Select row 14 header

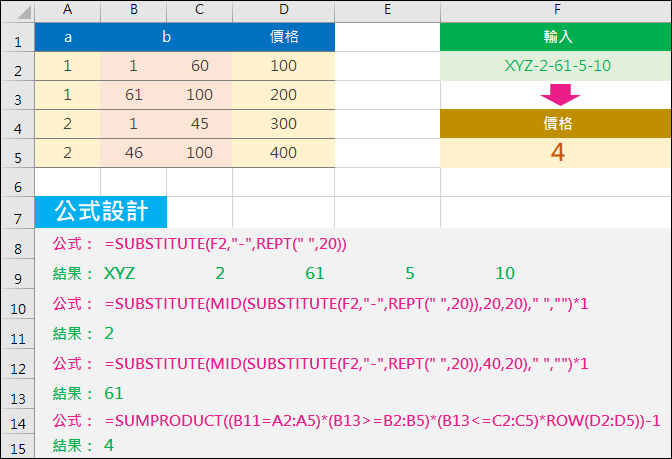coord(18,421)
